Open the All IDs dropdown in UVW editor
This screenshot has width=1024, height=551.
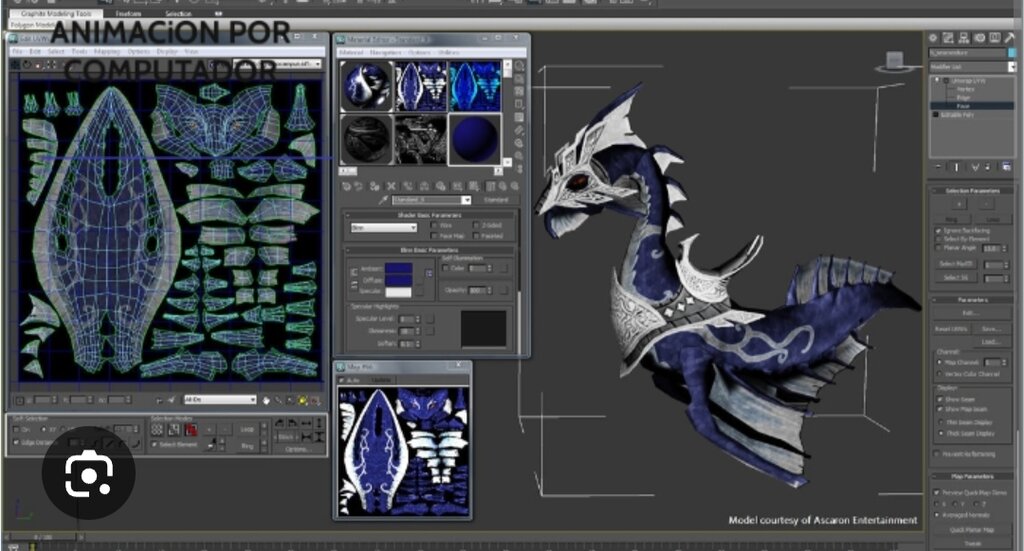(219, 400)
